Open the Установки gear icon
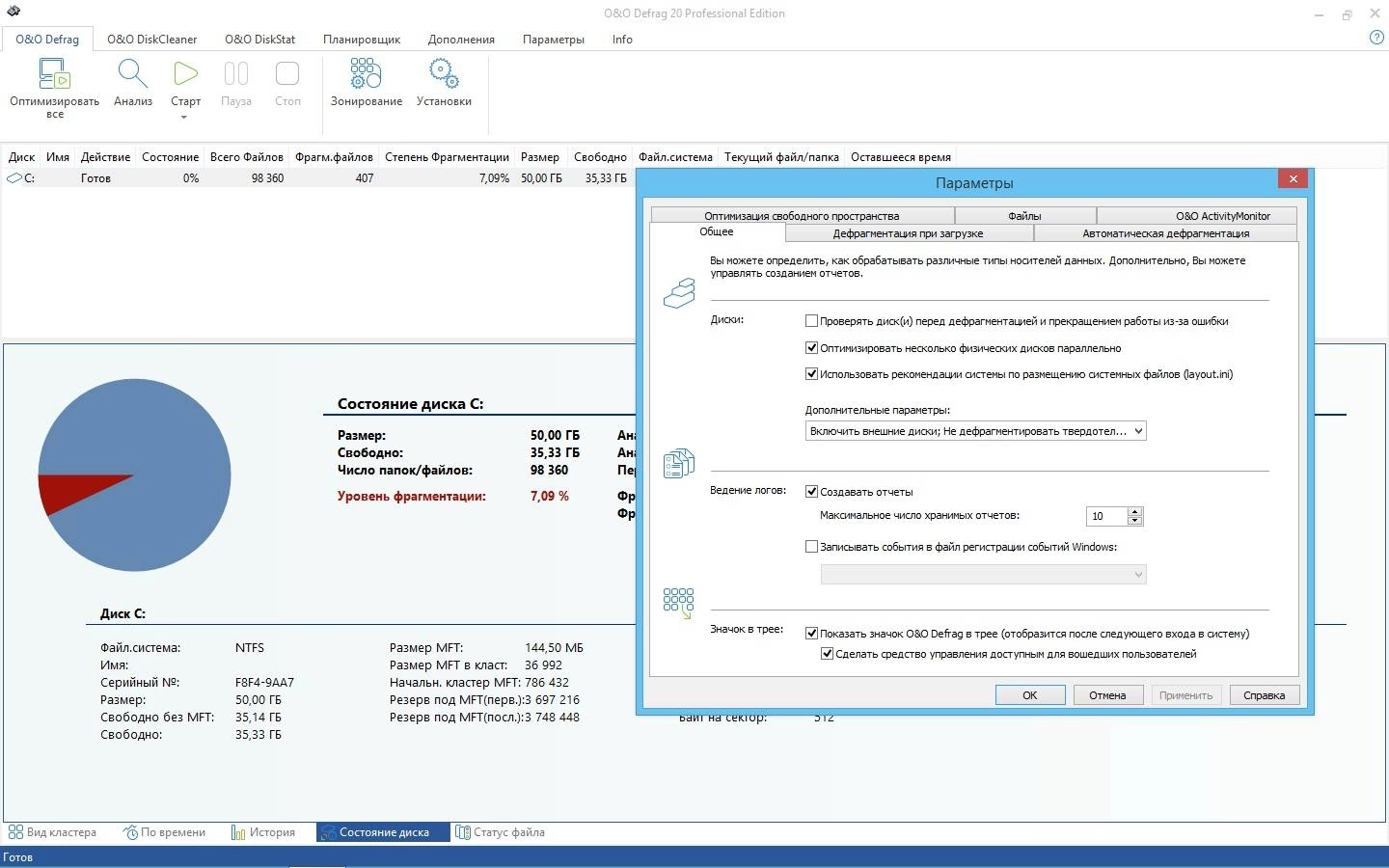Screen dimensions: 1389x868 pos(444,74)
